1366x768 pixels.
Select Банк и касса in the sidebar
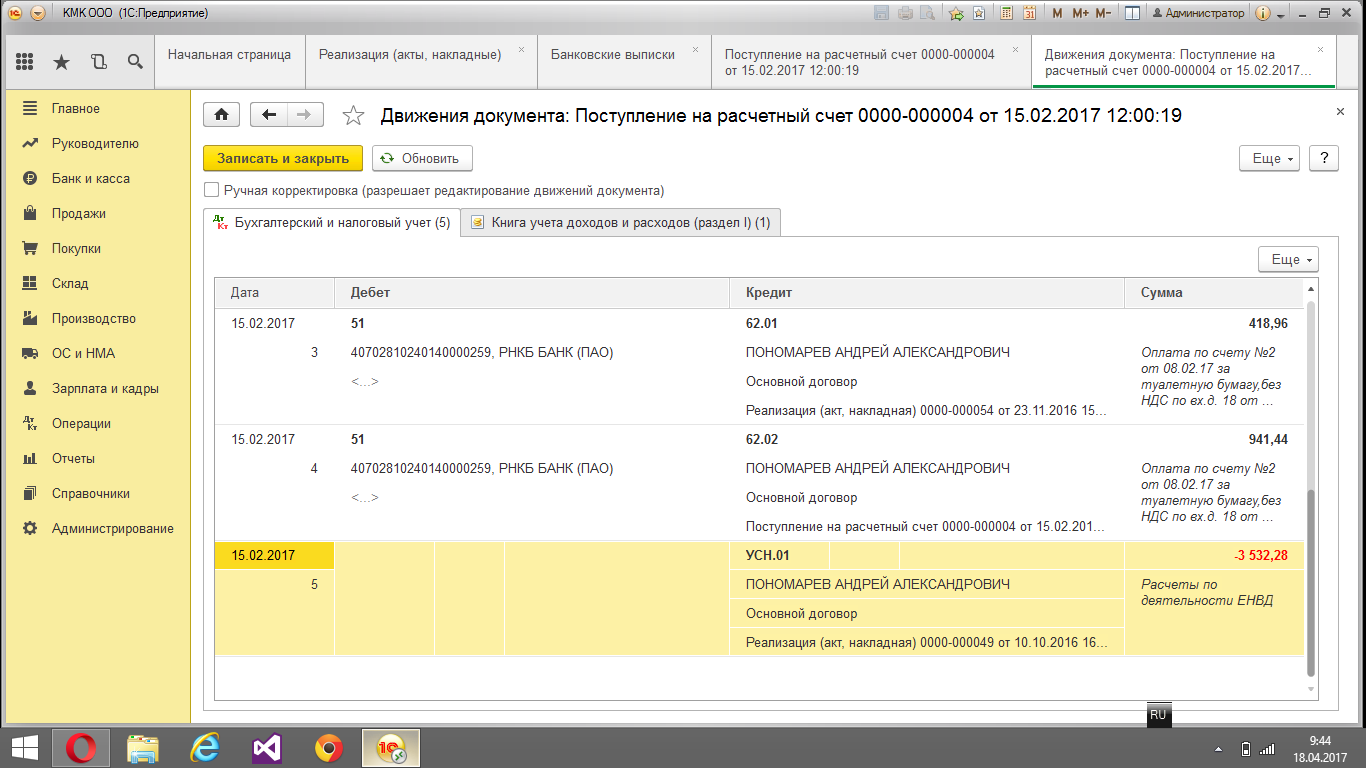(x=90, y=178)
